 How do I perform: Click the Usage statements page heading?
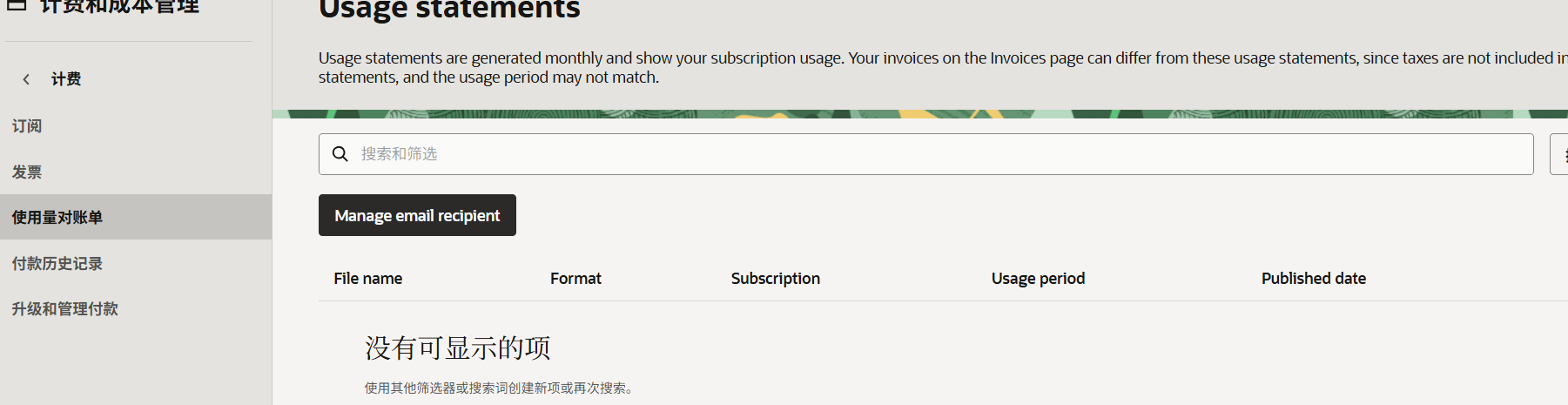click(x=449, y=9)
